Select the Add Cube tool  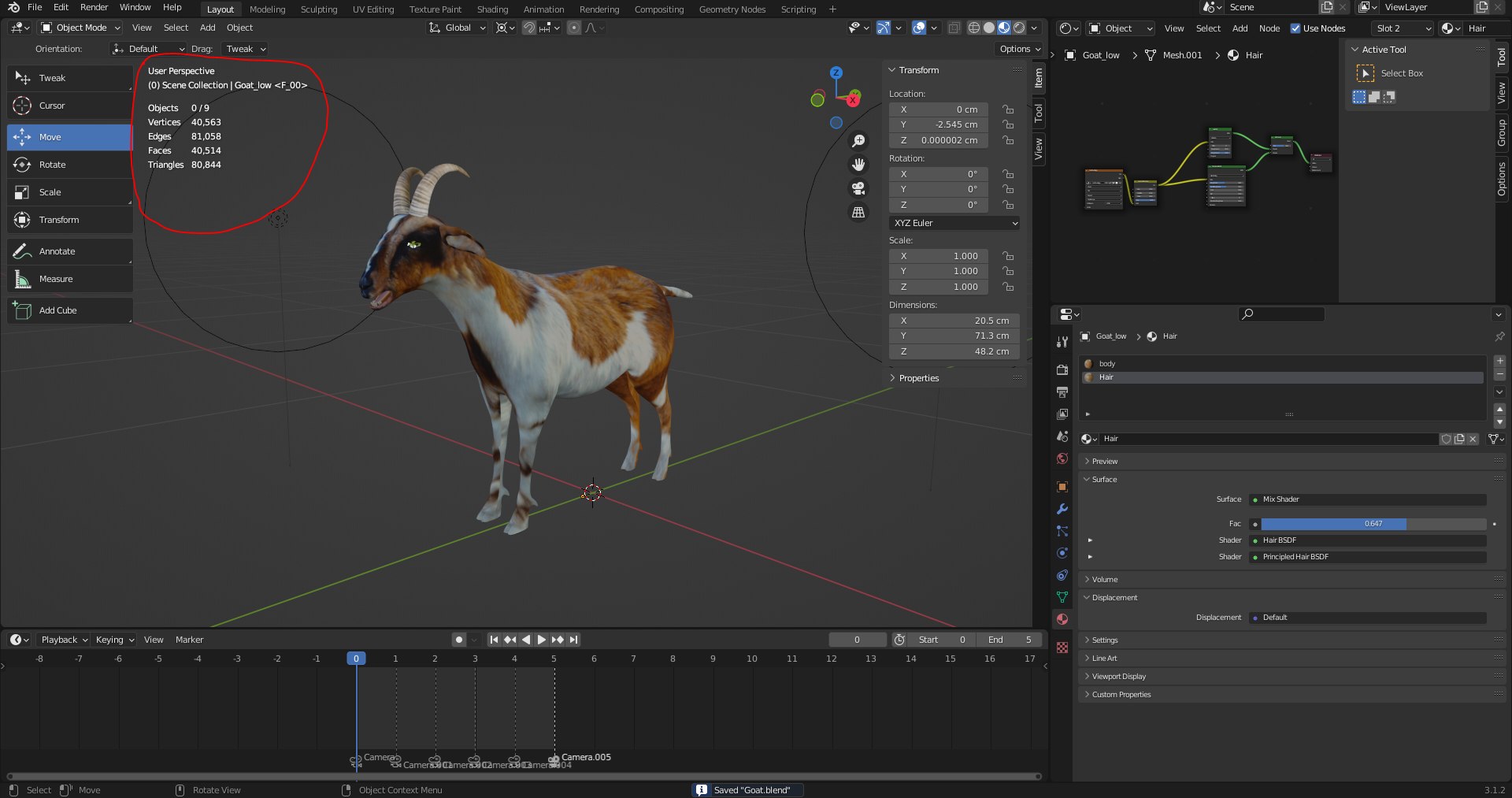click(69, 310)
